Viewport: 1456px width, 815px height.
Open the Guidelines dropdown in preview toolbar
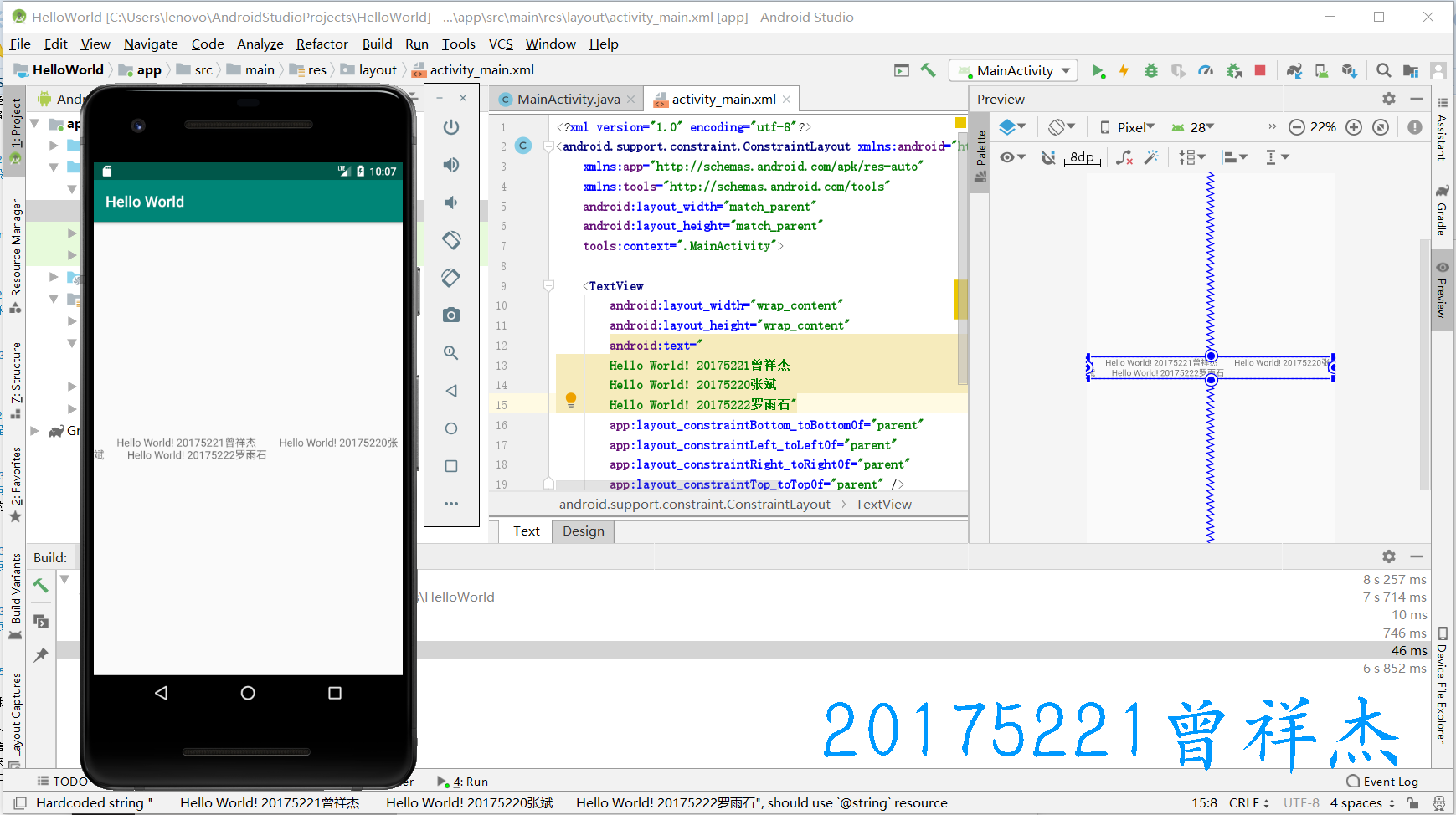click(1278, 157)
